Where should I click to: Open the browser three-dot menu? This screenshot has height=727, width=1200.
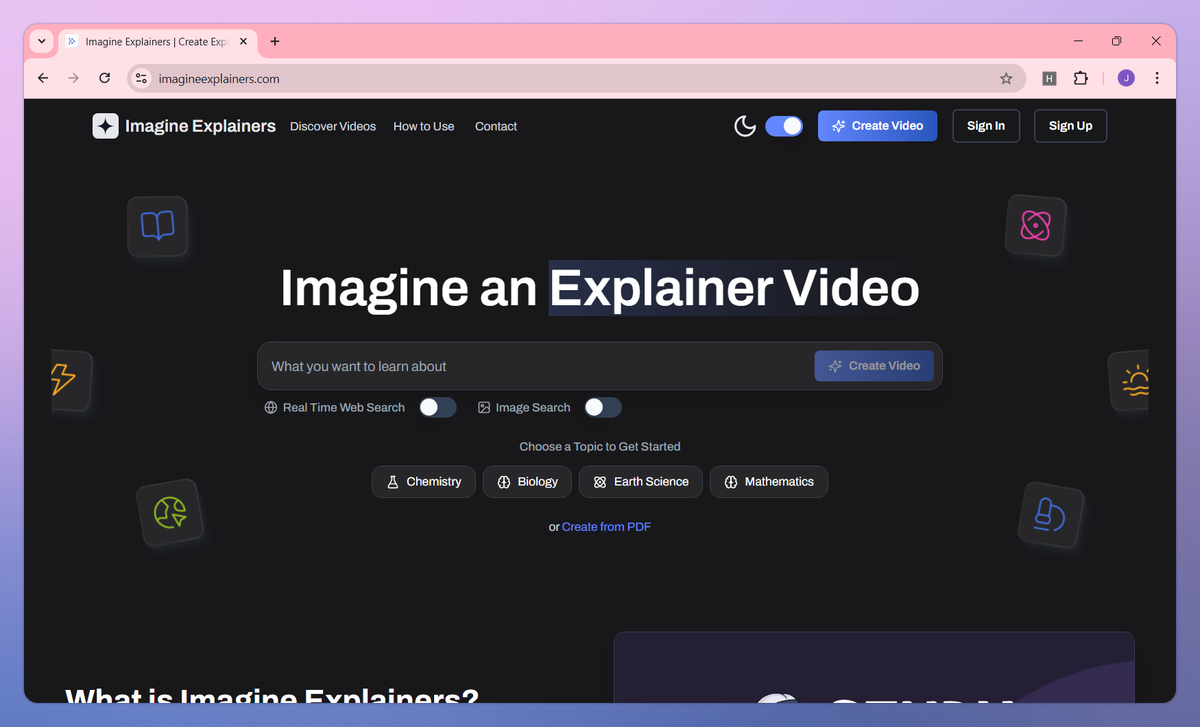tap(1157, 78)
